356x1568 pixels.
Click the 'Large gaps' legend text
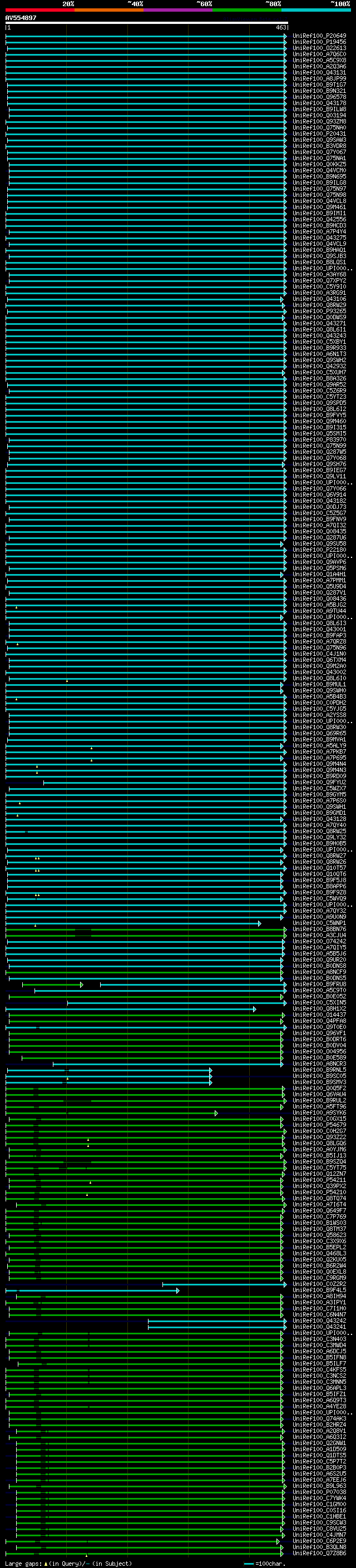click(24, 1564)
